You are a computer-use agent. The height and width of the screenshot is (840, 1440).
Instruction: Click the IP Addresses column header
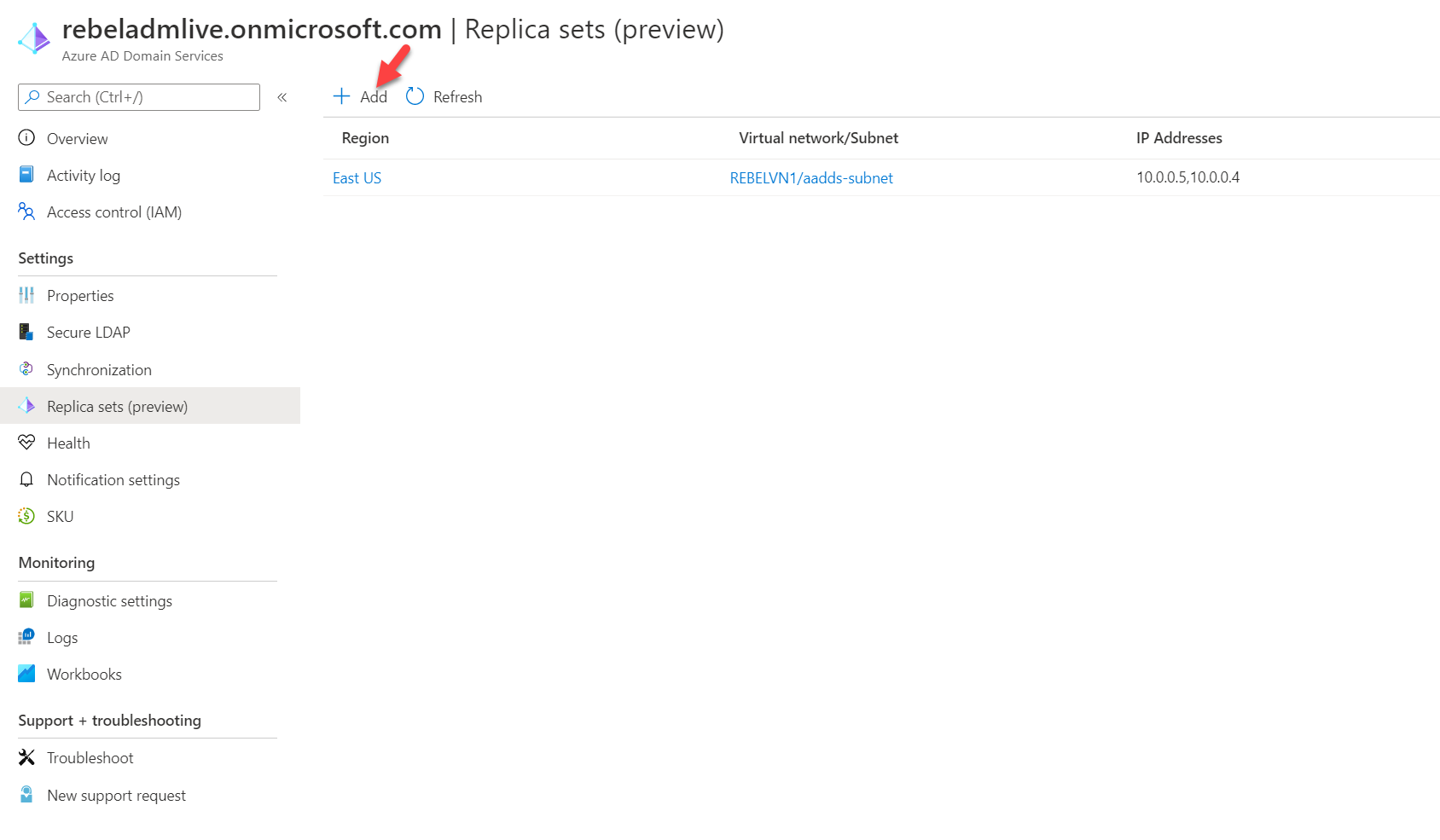click(x=1179, y=137)
